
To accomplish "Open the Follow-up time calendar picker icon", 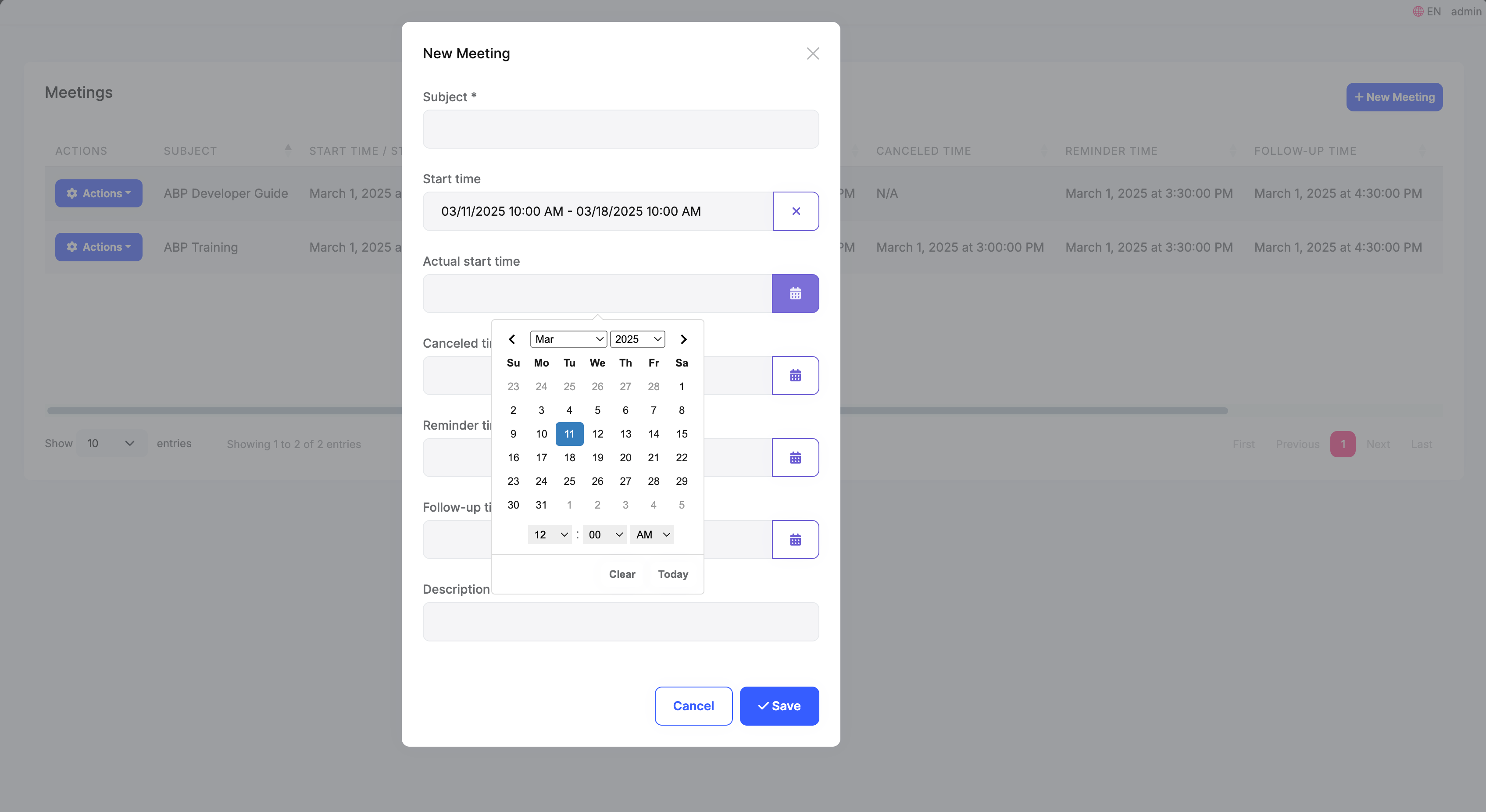I will [x=795, y=539].
